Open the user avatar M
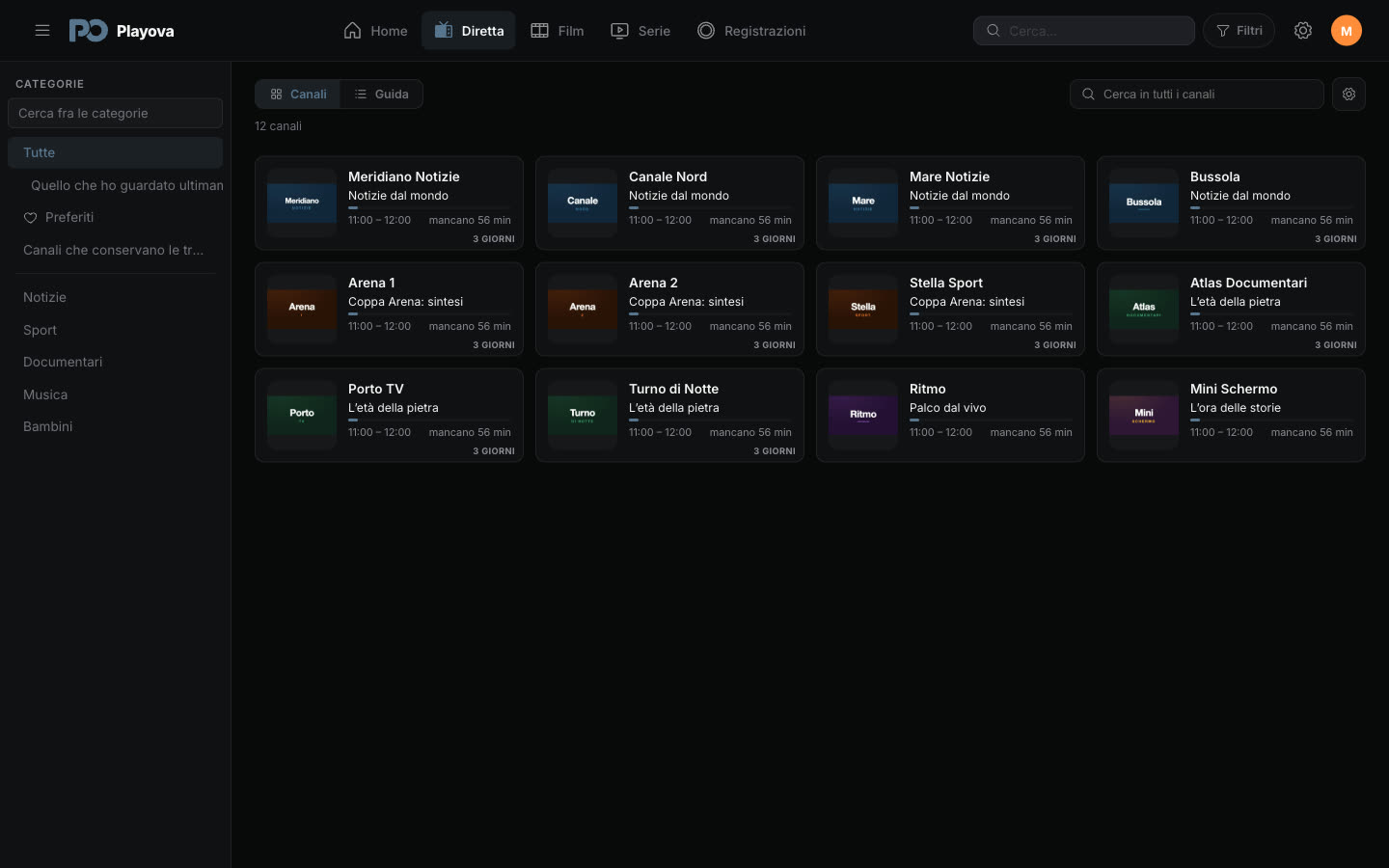Screen dimensions: 1389x868 (1347, 31)
